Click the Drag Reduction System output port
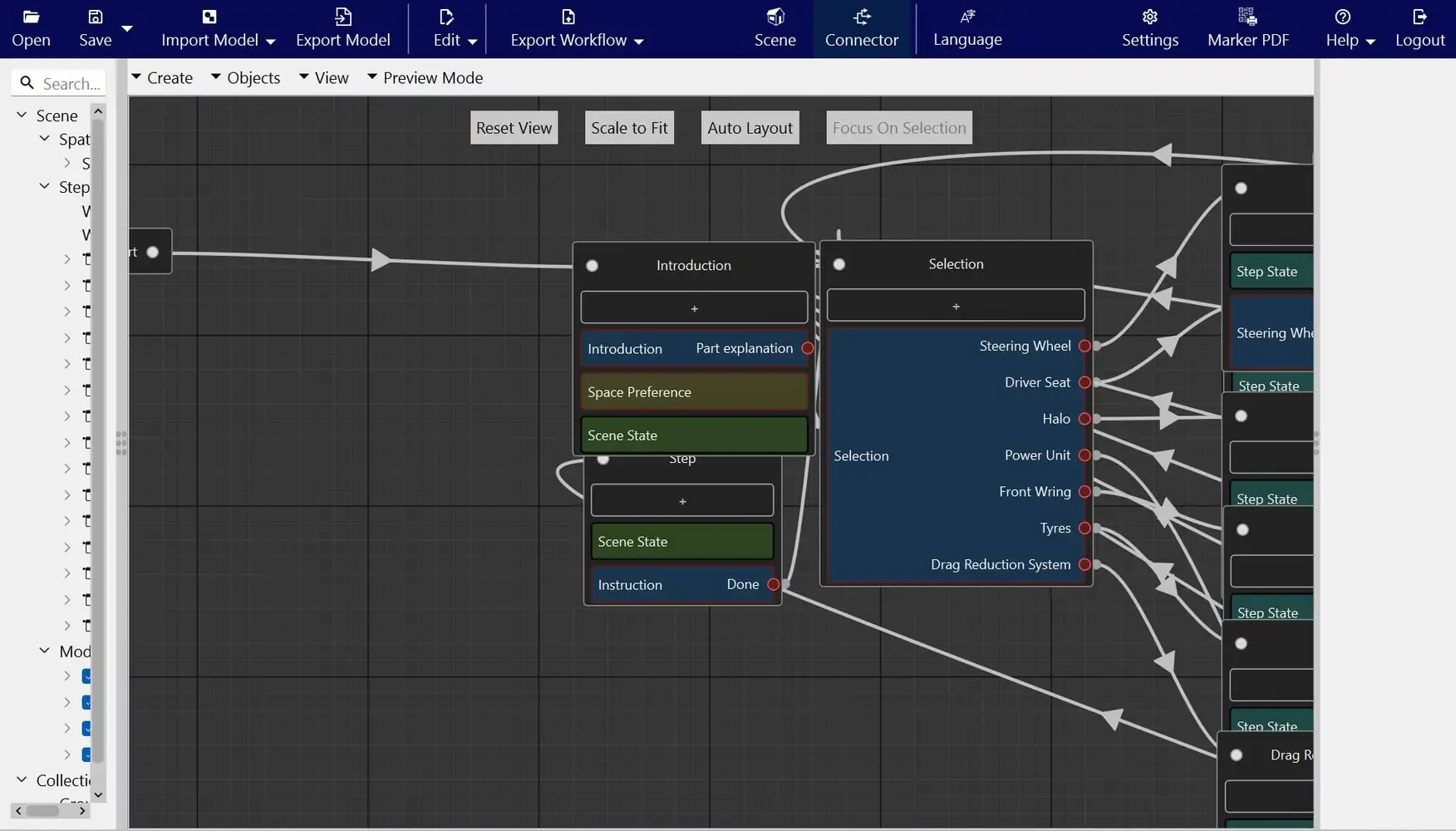Image resolution: width=1456 pixels, height=831 pixels. point(1085,564)
